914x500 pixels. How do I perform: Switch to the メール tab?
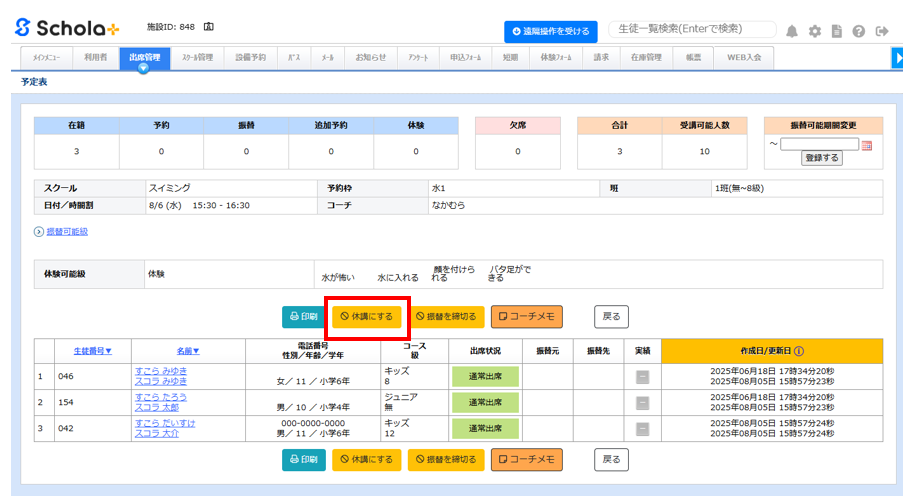328,58
